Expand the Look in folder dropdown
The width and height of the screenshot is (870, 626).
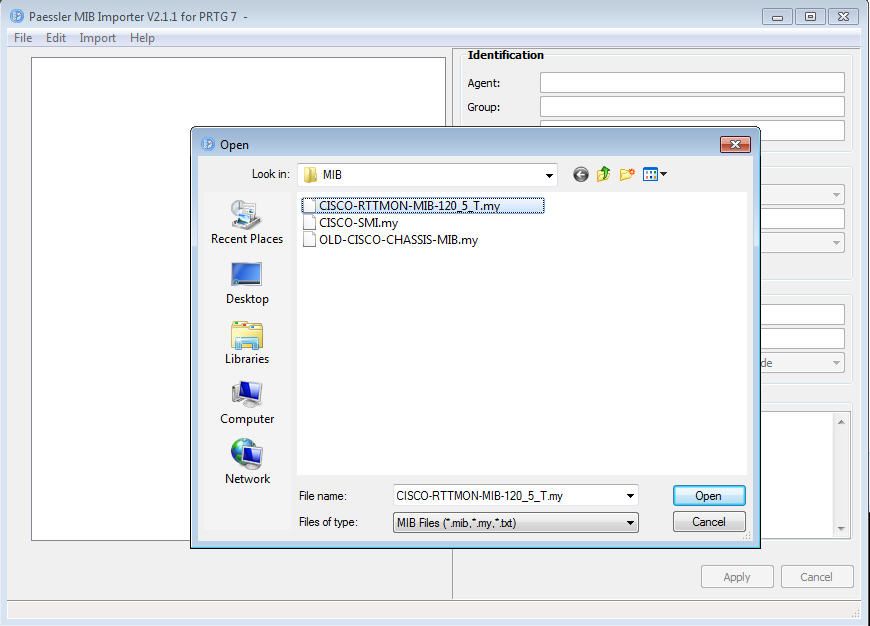[x=549, y=175]
